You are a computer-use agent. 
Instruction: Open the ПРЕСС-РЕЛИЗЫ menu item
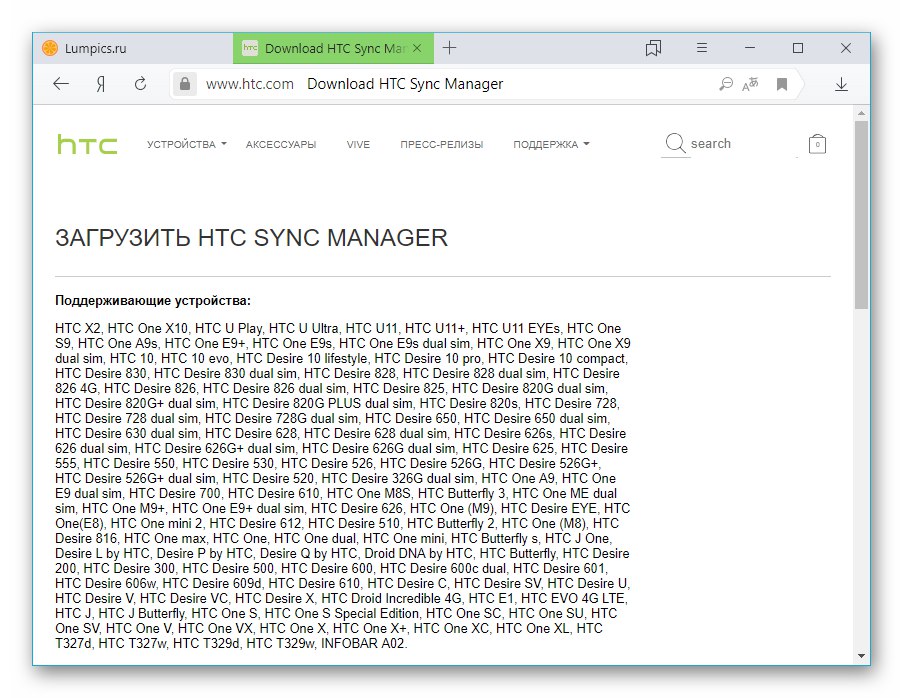(x=442, y=145)
